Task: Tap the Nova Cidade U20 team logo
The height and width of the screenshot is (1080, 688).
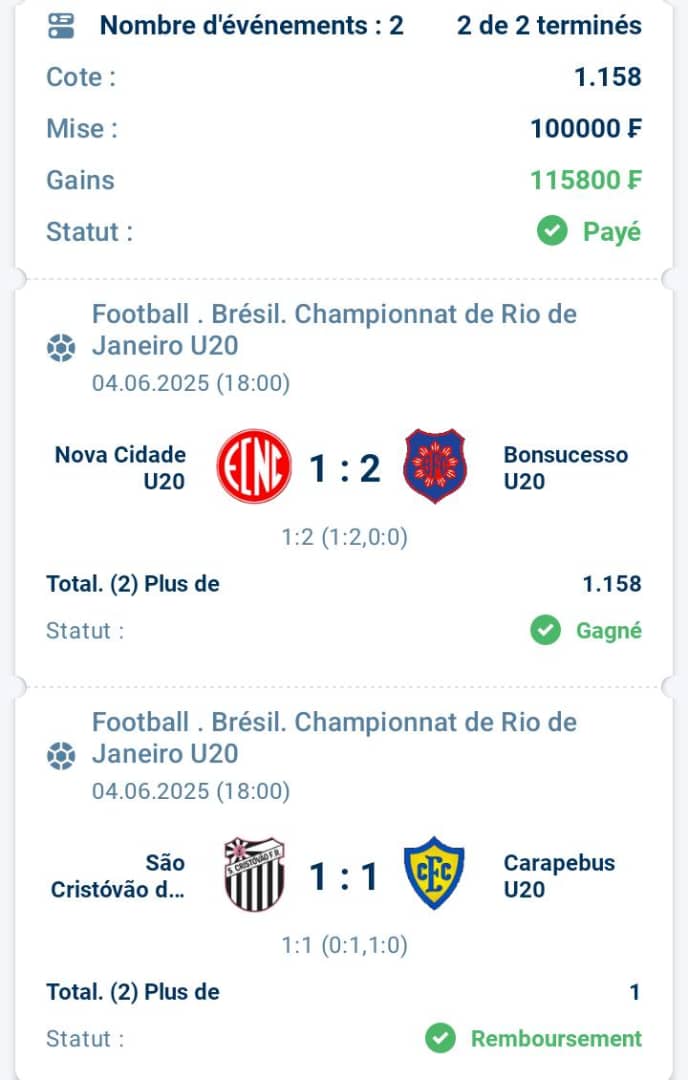Action: click(254, 466)
